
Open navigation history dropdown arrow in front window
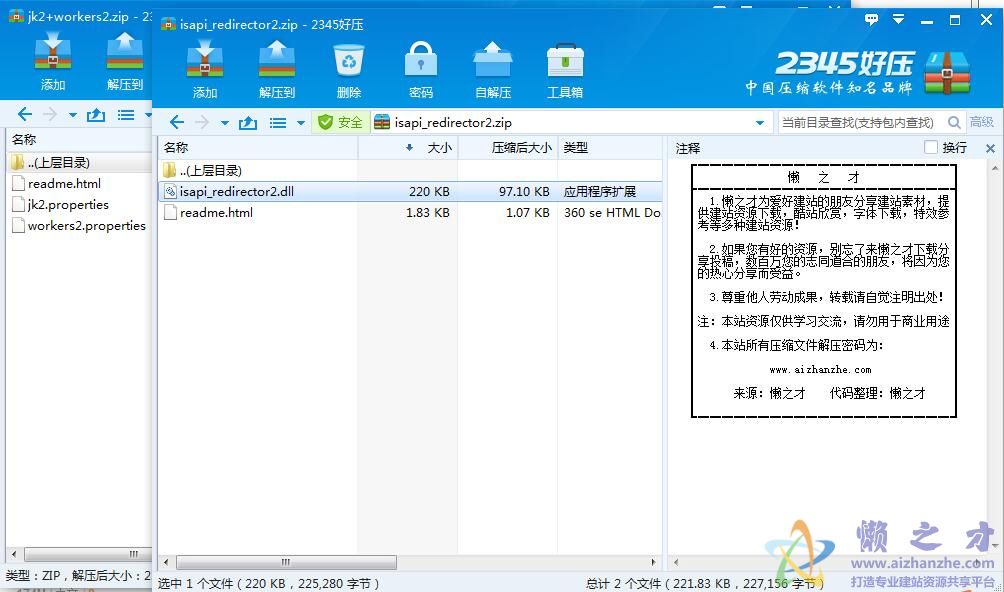click(x=225, y=123)
